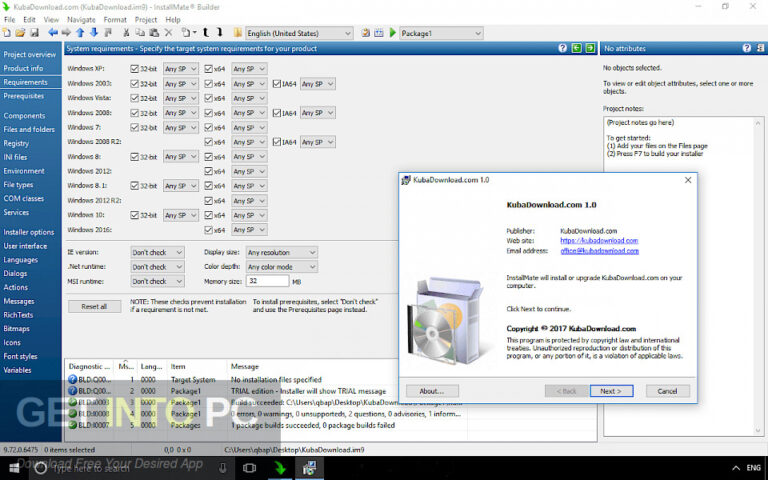Go to previous page with green left arrow
This screenshot has height=480, width=768.
[x=576, y=48]
